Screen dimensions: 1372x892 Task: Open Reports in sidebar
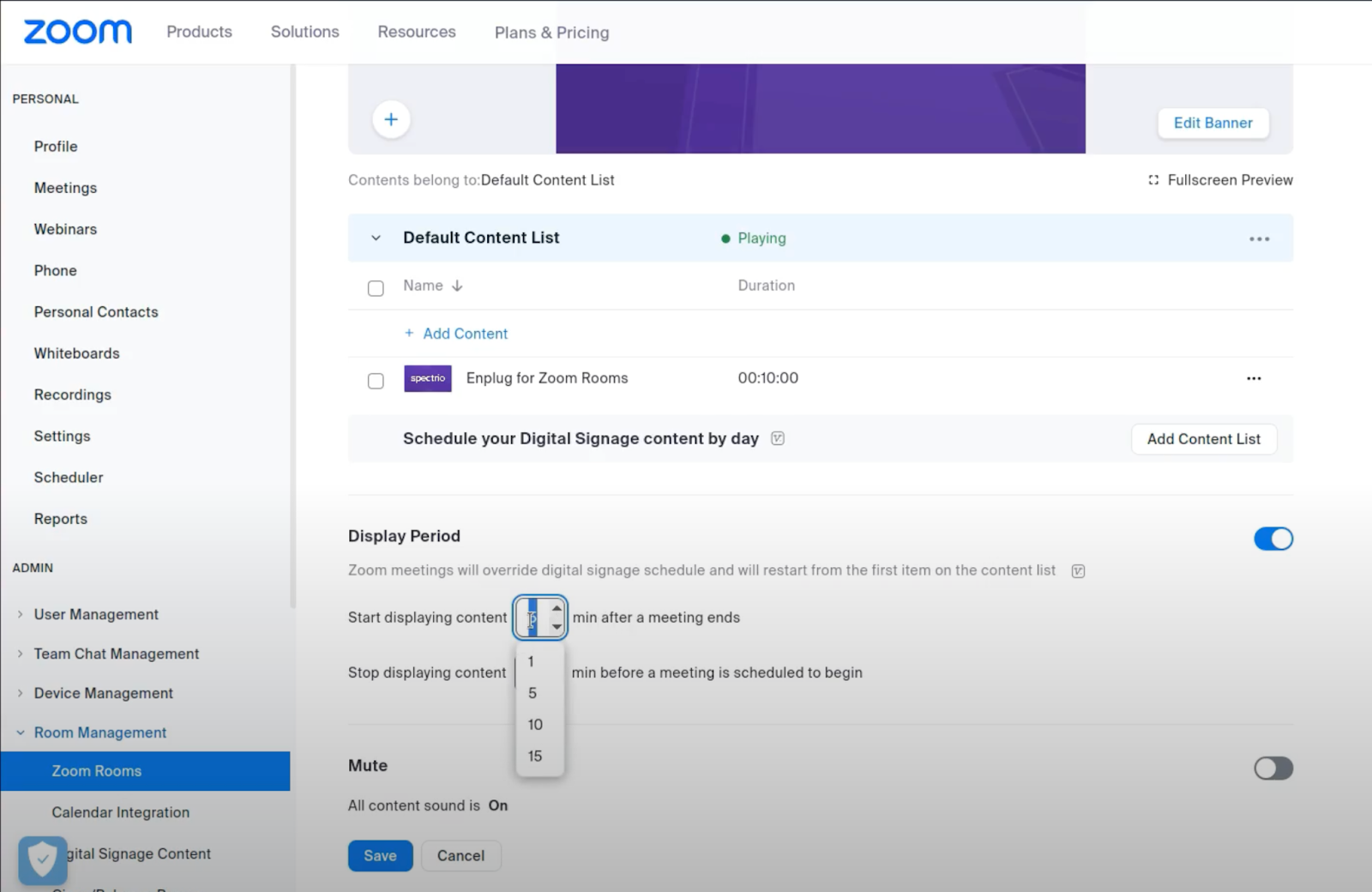[61, 519]
